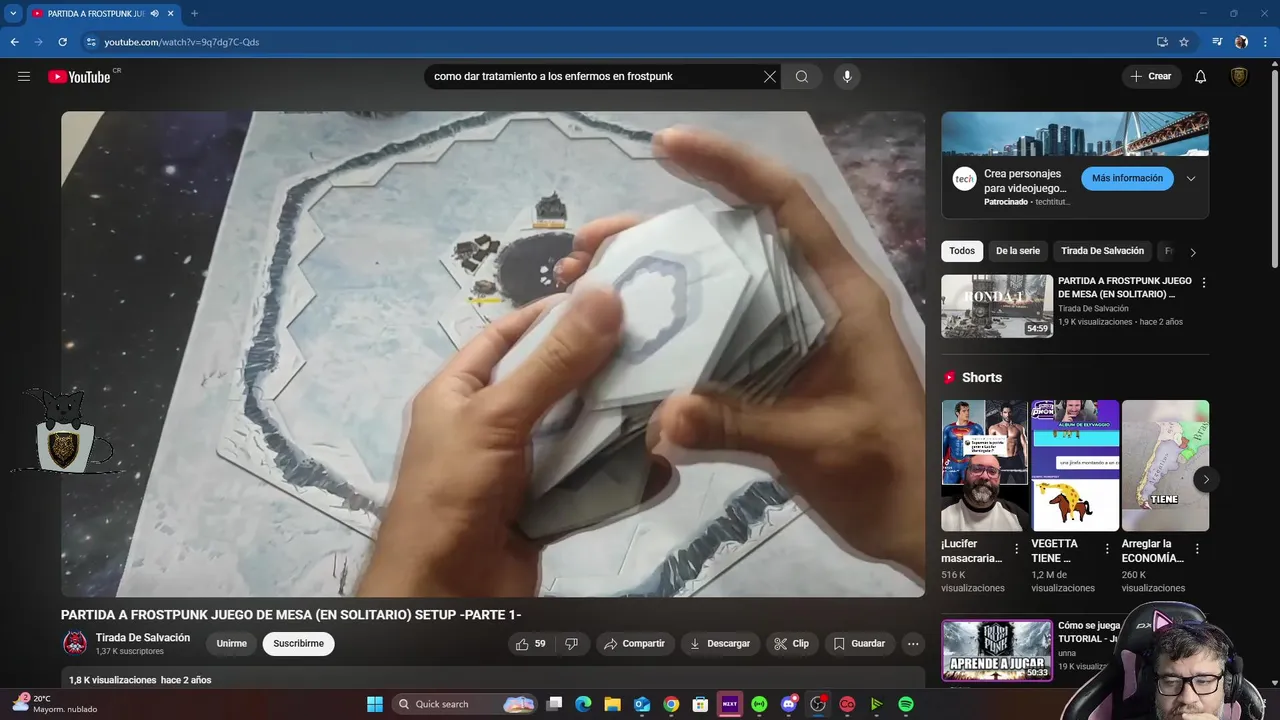Screen dimensions: 1280x720
Task: Open OBS Studio from the taskbar
Action: [x=818, y=704]
